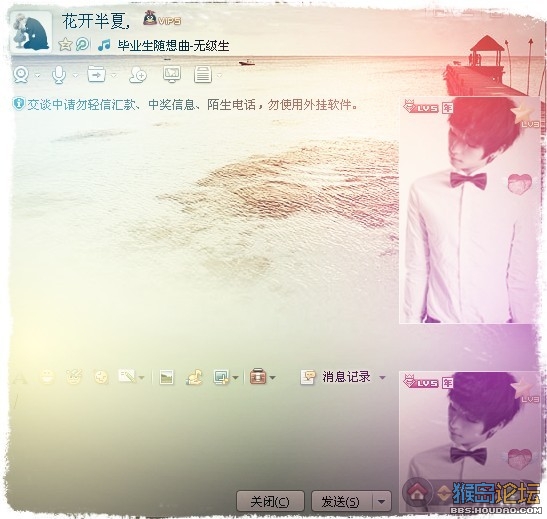Expand the screen capture dropdown arrow
The height and width of the screenshot is (519, 547).
click(x=235, y=378)
